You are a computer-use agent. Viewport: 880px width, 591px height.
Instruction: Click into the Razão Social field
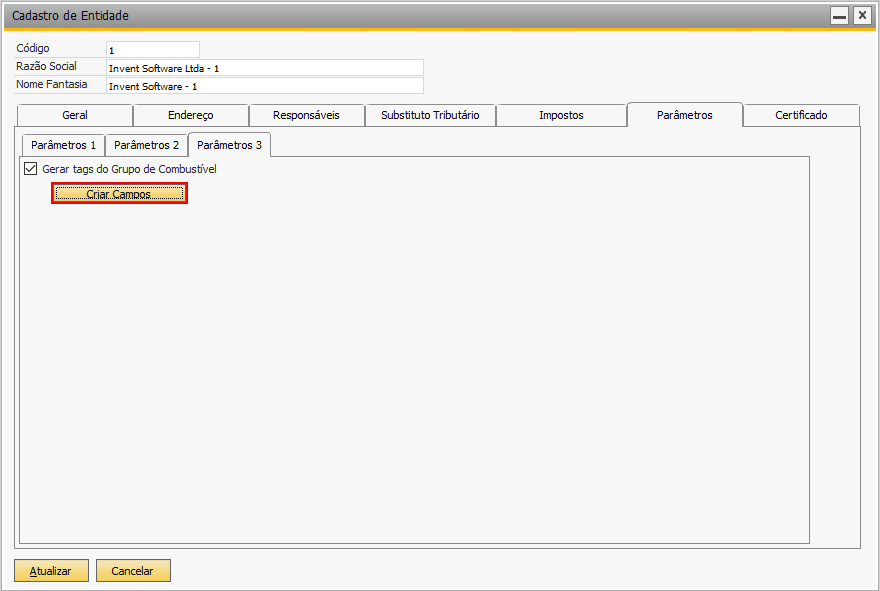click(265, 68)
